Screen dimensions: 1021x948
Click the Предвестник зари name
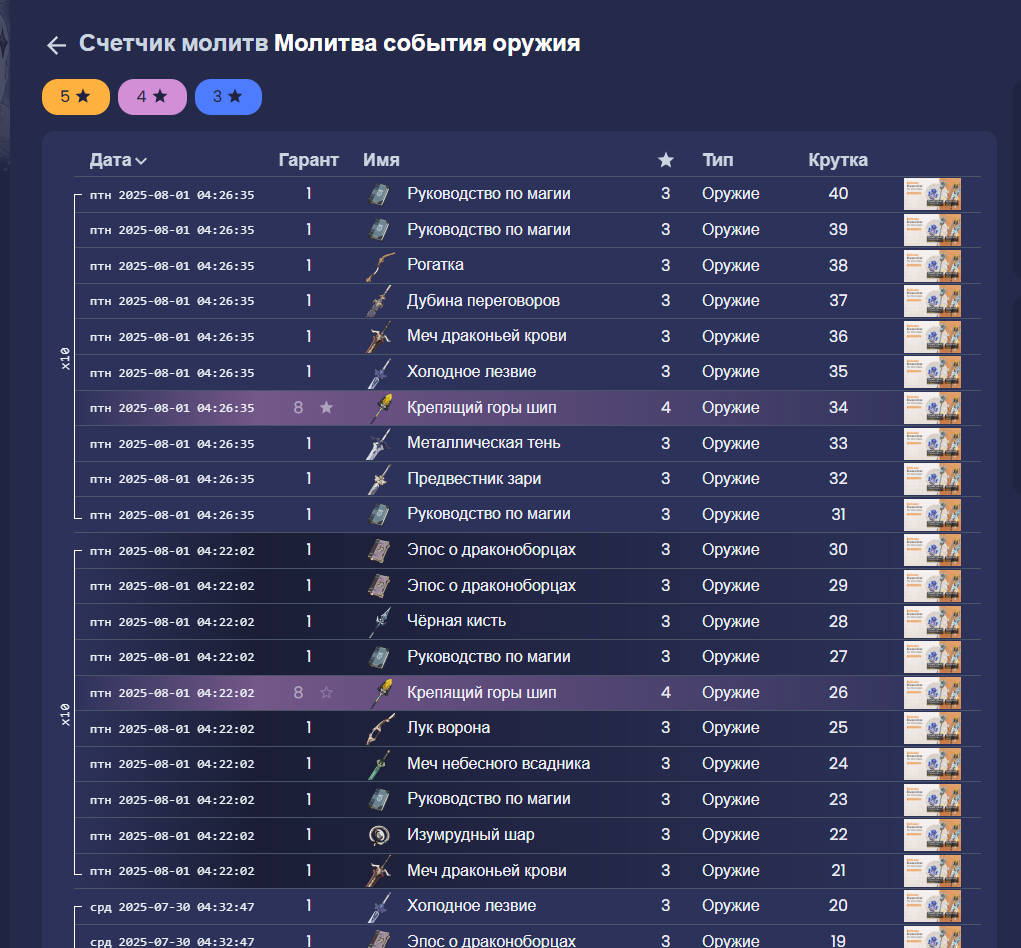point(474,479)
